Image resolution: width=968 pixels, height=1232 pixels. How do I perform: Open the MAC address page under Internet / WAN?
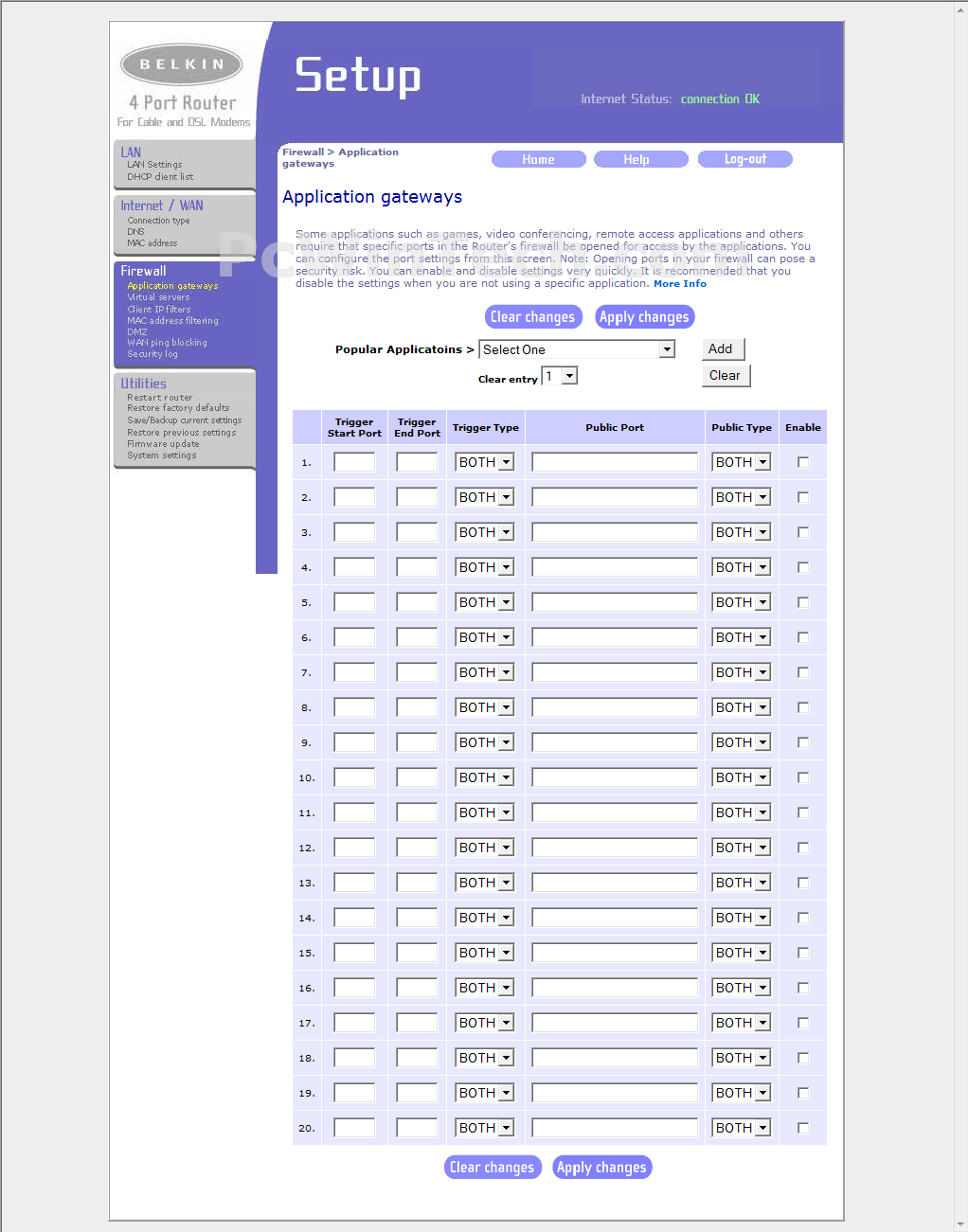[x=152, y=243]
